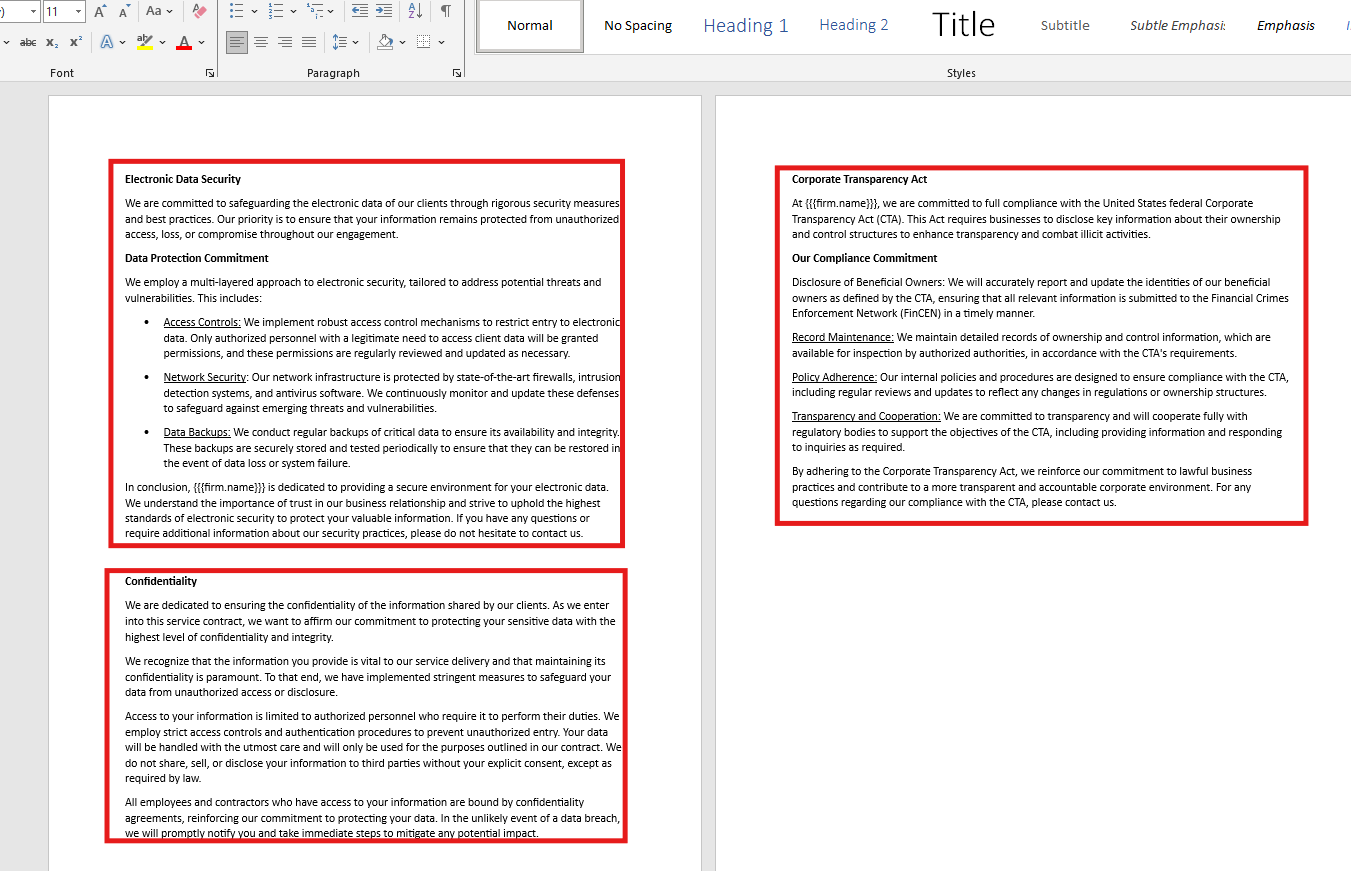Click the underlined Policy Adherence text
This screenshot has height=871, width=1351.
coord(834,377)
